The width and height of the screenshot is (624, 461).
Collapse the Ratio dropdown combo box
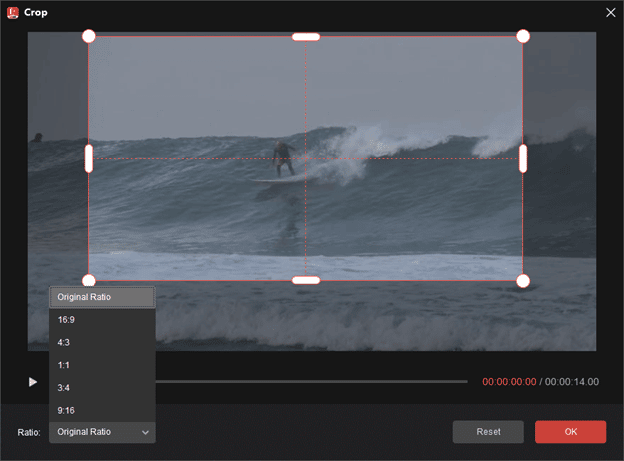pos(103,432)
